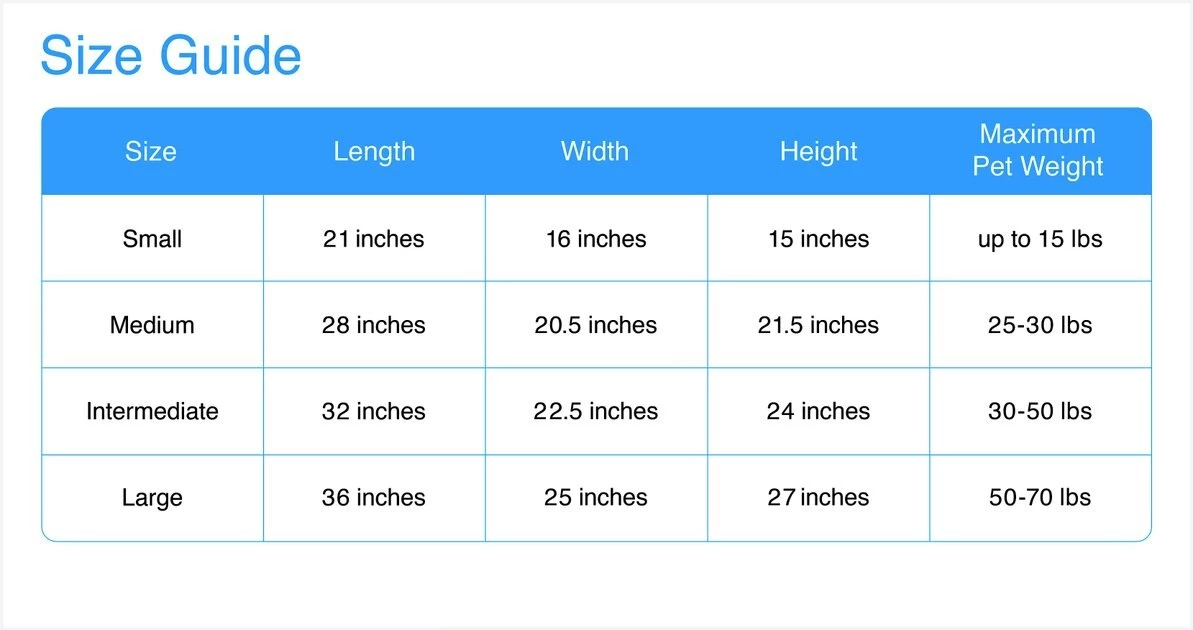Click the 27 inches height cell
Image resolution: width=1193 pixels, height=630 pixels.
tap(818, 497)
